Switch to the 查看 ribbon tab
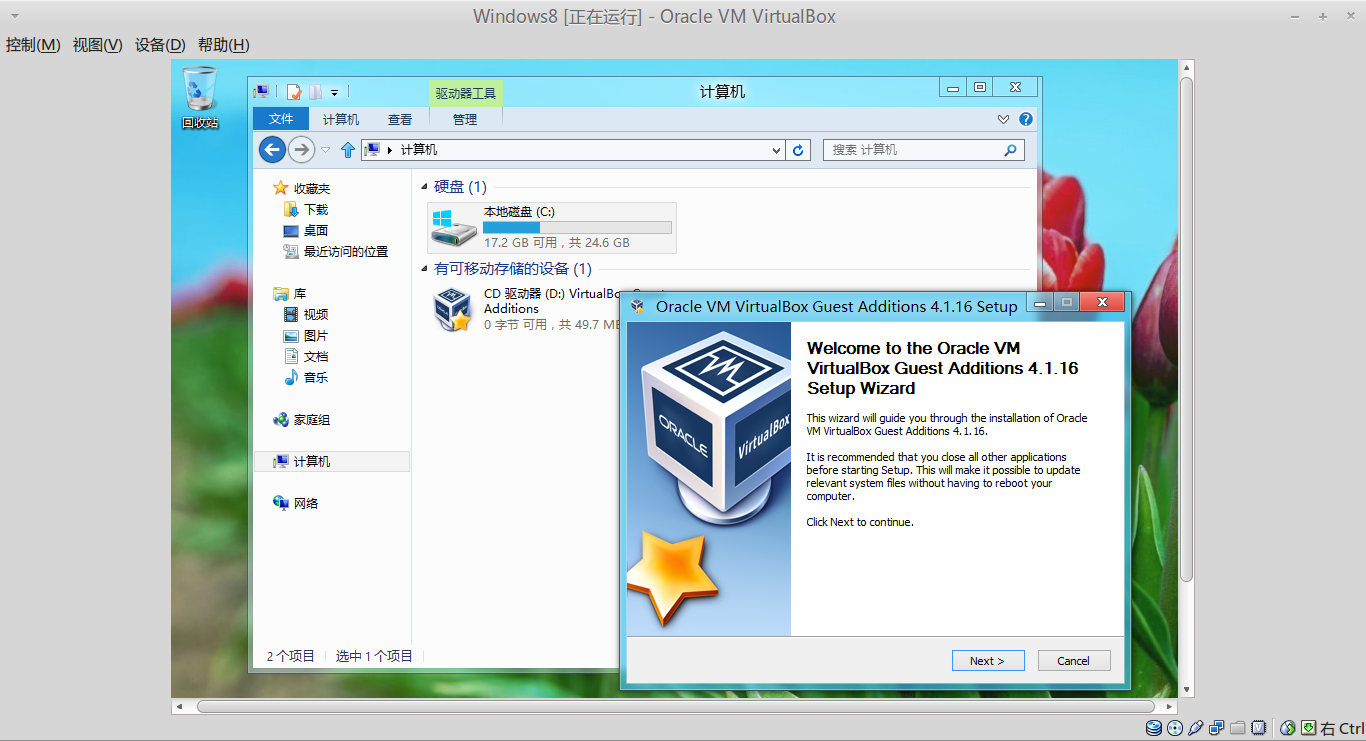The image size is (1366, 741). click(x=400, y=119)
